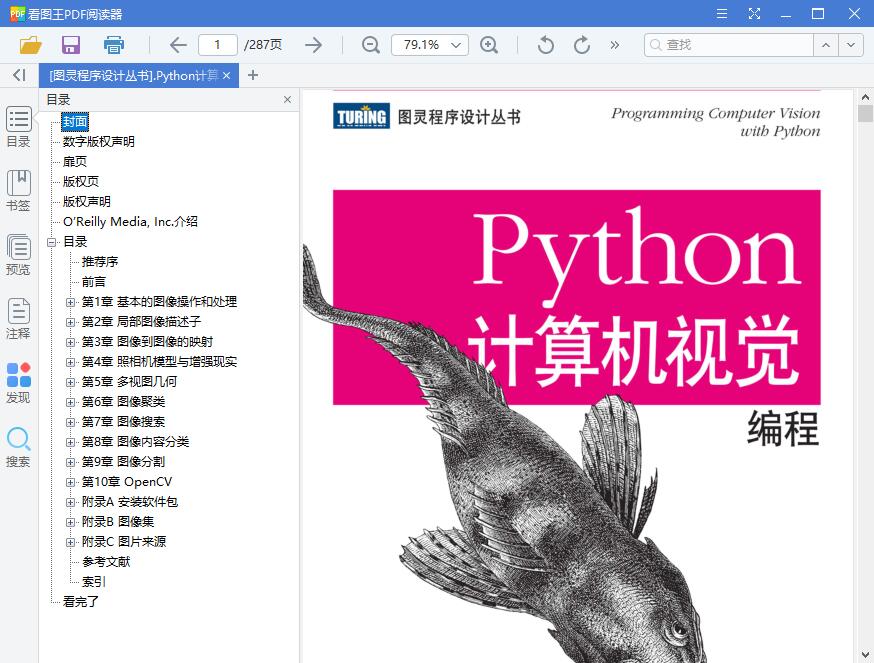Screen dimensions: 874x663
Task: Close the Python计算 document tab
Action: [x=226, y=75]
